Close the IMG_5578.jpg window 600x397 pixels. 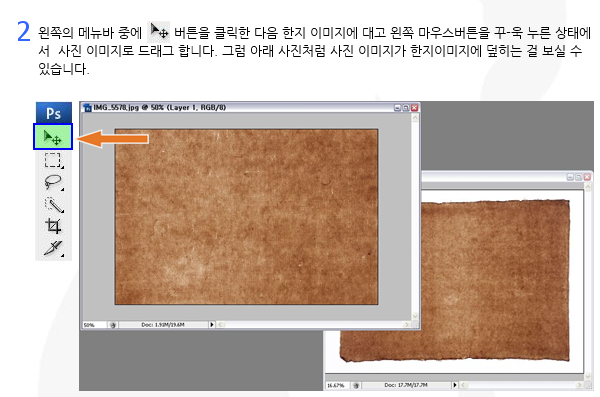[414, 108]
